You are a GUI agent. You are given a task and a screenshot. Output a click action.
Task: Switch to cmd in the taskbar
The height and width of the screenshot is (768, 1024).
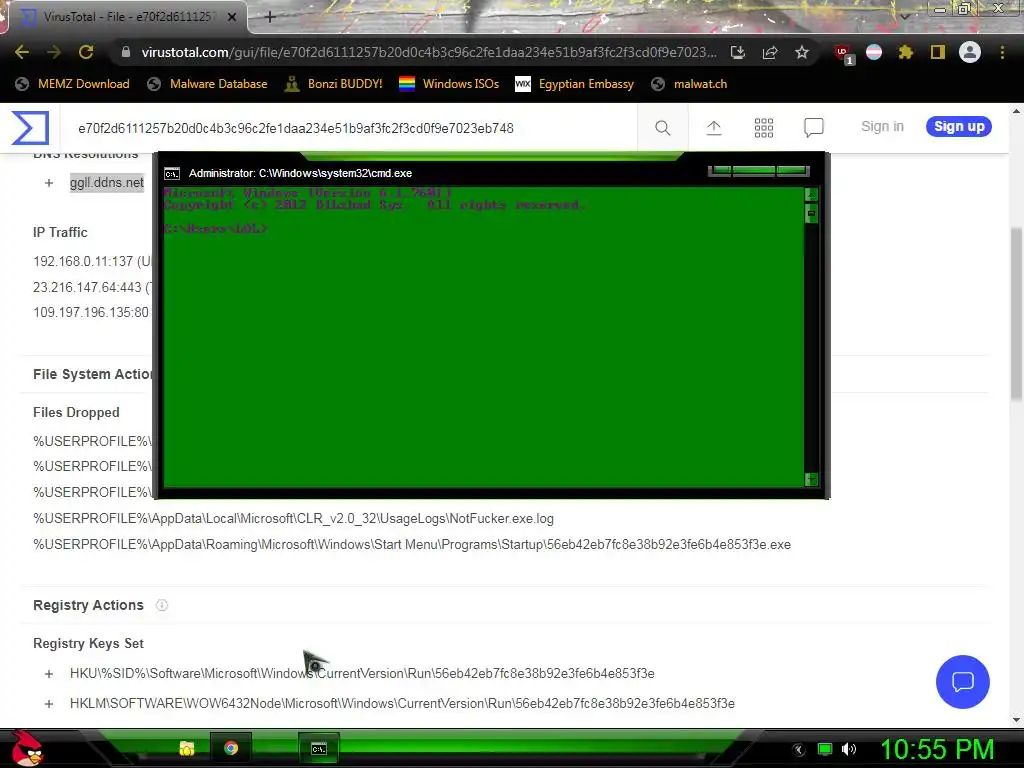pyautogui.click(x=319, y=748)
